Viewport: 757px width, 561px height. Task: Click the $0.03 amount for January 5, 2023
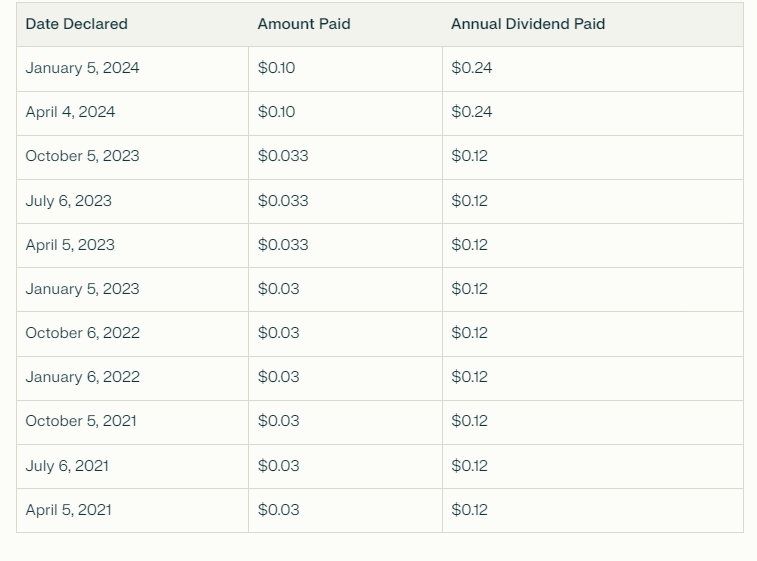[x=279, y=289]
